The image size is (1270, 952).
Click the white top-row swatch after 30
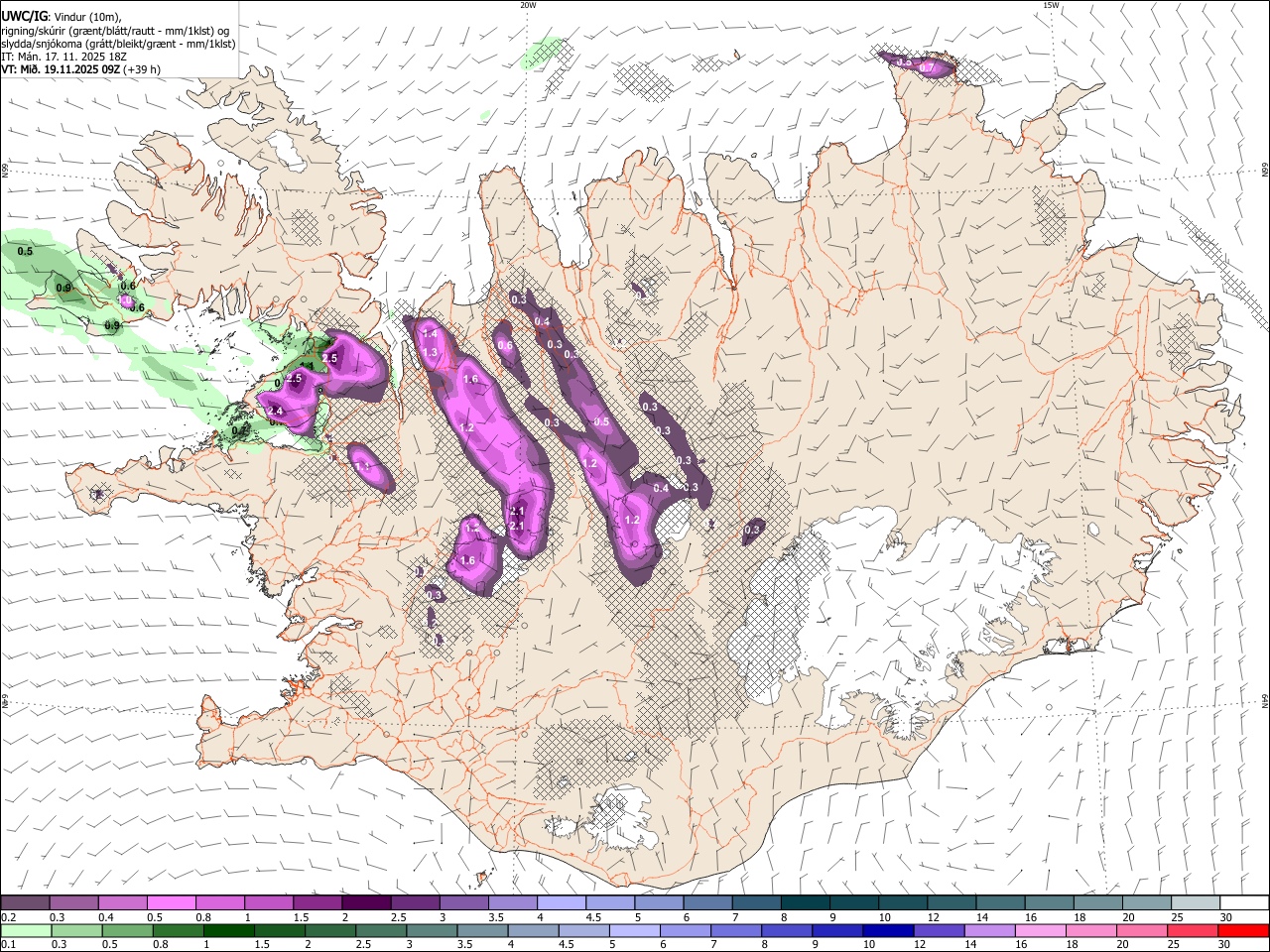tap(1244, 903)
